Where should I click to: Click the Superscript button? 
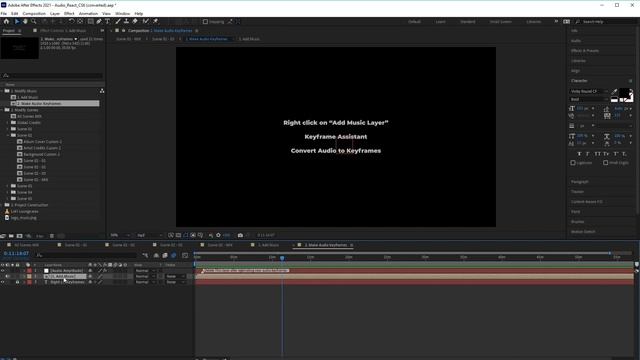pos(616,154)
